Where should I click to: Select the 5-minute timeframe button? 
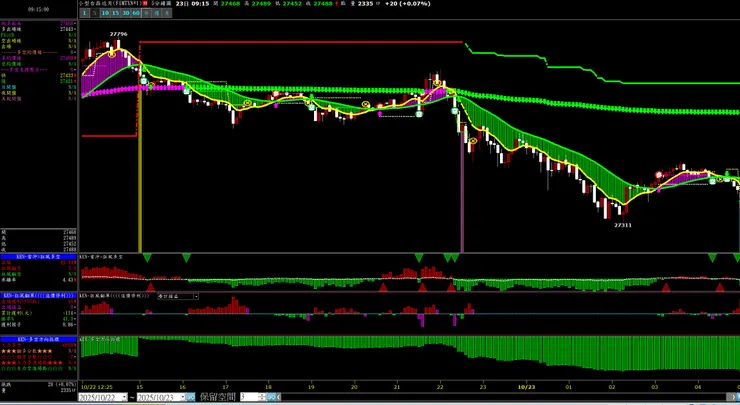(x=94, y=13)
